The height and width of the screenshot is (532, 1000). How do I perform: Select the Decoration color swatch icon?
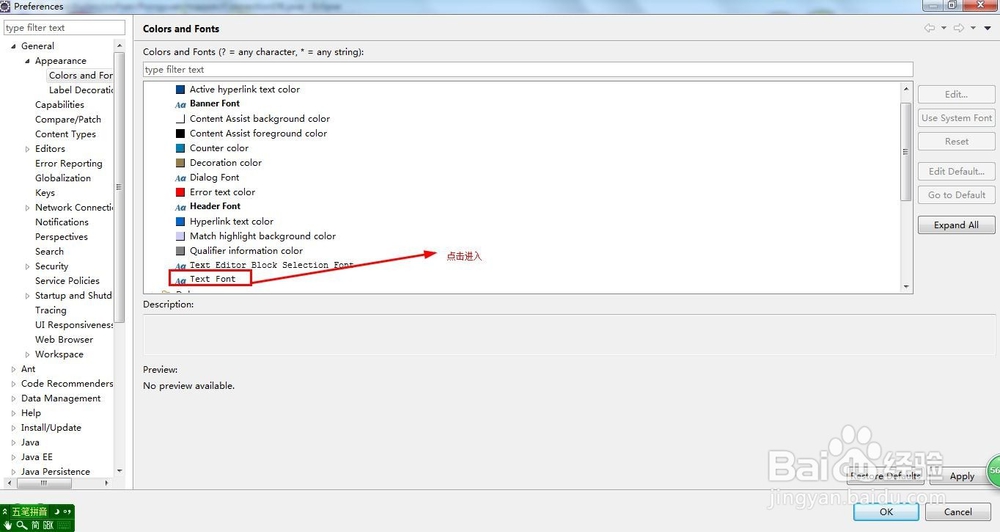point(180,163)
